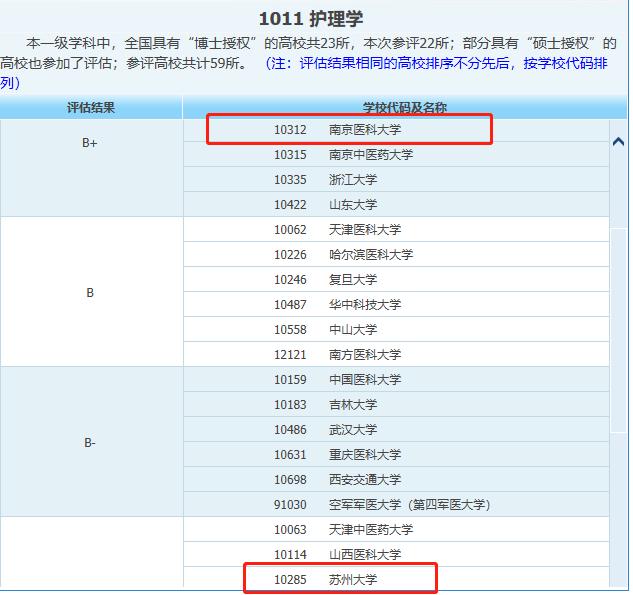Click the B rating cell
This screenshot has width=633, height=595.
click(91, 292)
